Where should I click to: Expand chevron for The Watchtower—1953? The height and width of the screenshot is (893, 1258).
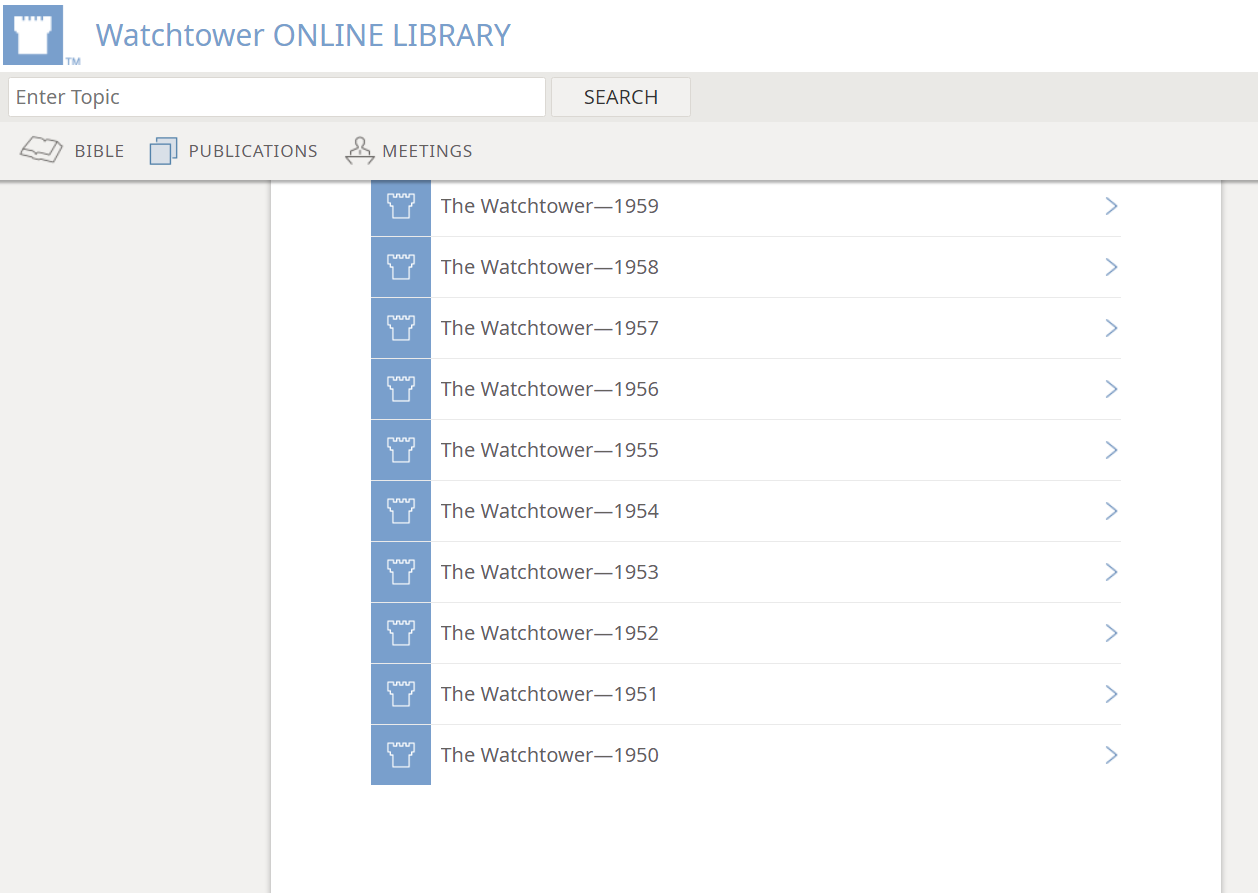point(1111,572)
